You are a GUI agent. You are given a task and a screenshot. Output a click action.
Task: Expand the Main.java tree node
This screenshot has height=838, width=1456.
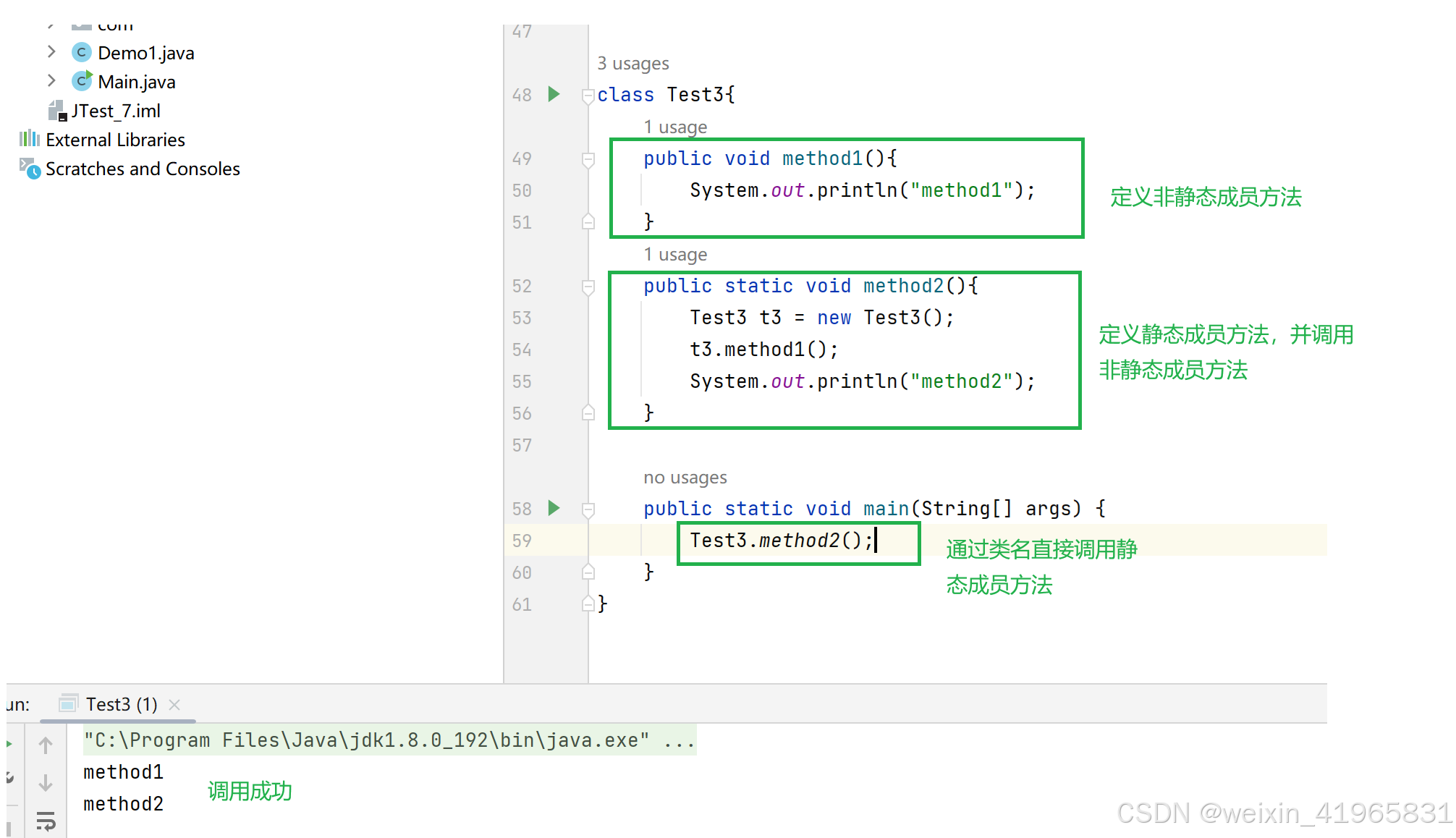pos(51,80)
